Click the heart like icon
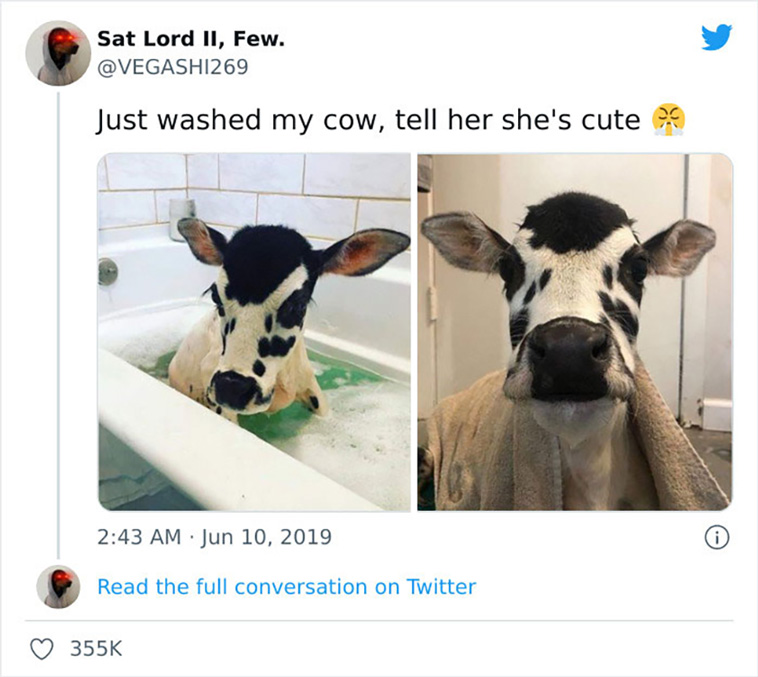The height and width of the screenshot is (677, 758). [x=42, y=648]
